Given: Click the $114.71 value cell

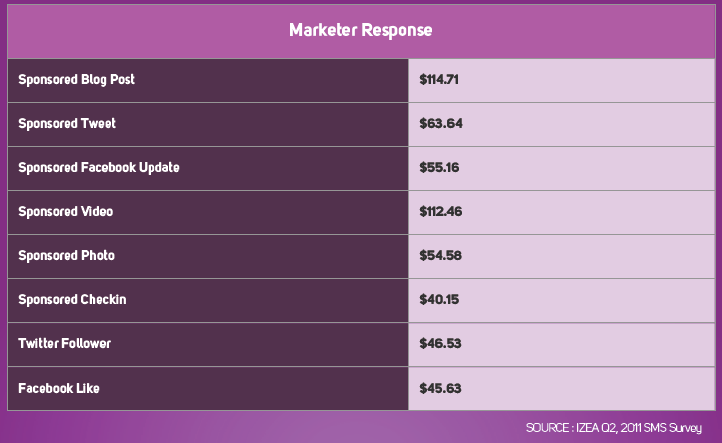Looking at the screenshot, I should tap(439, 79).
